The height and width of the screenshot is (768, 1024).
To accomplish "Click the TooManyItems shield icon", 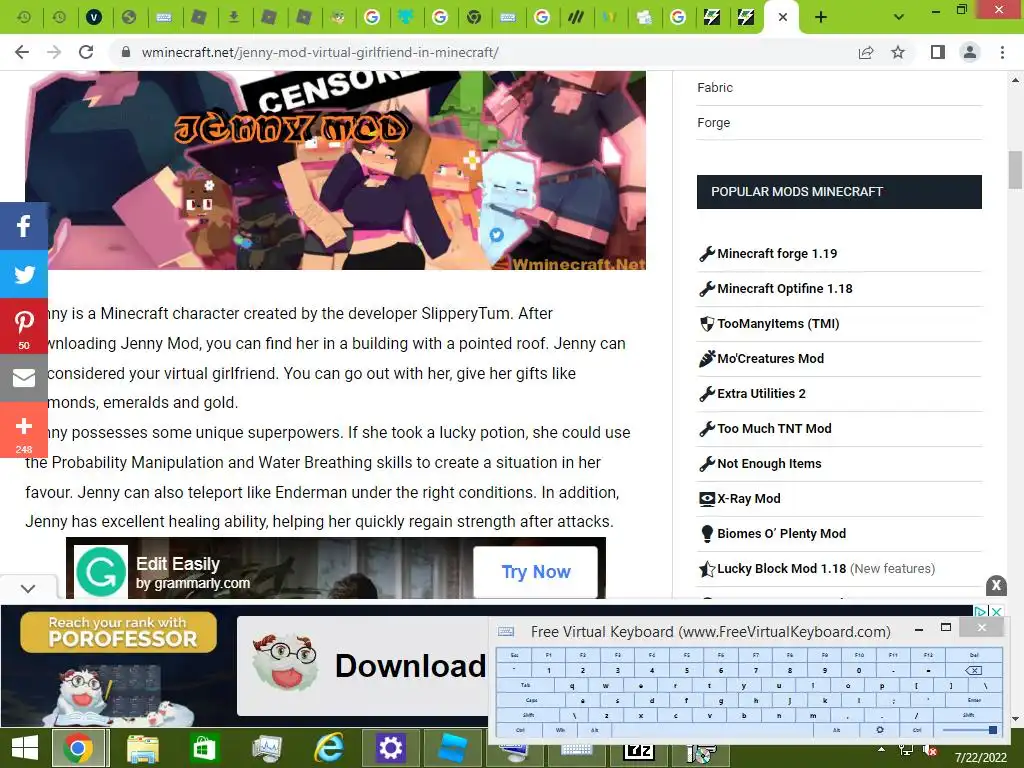I will (707, 324).
